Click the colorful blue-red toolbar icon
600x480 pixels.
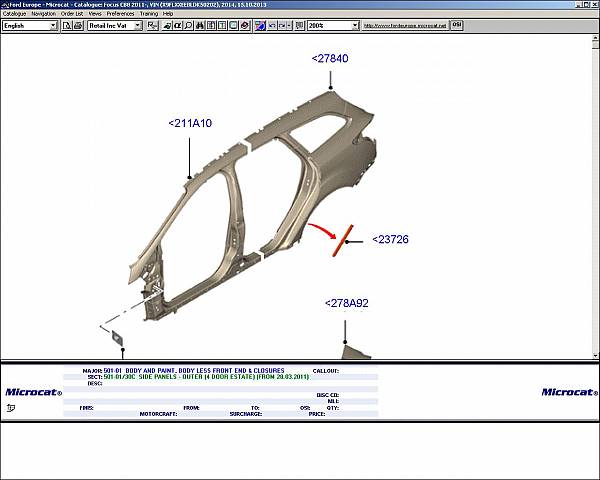260,26
